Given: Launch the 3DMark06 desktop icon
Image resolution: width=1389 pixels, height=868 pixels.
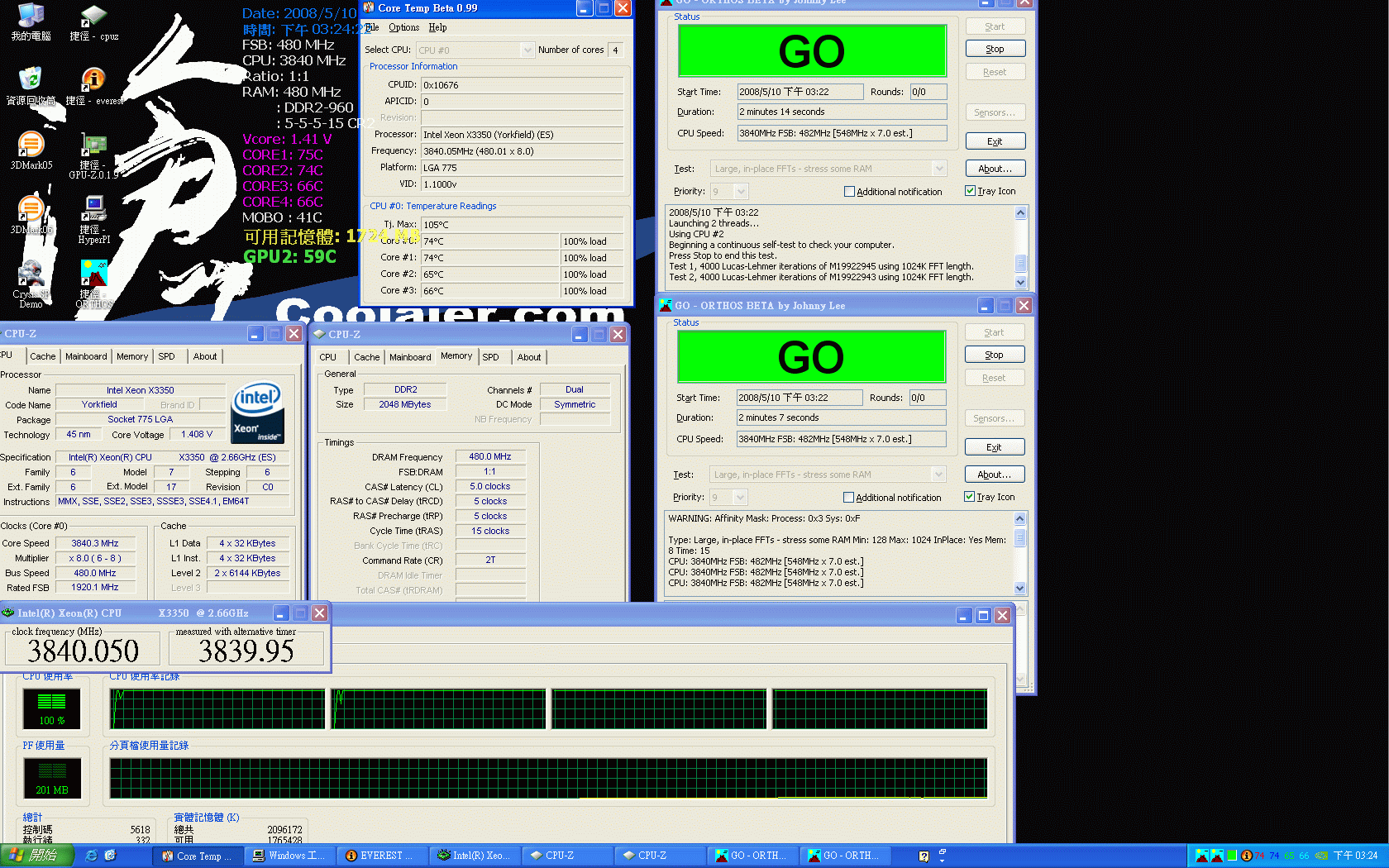Looking at the screenshot, I should pos(31,215).
